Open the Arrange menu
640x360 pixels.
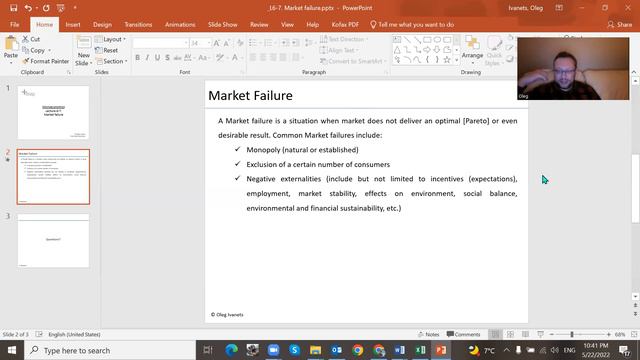click(472, 50)
